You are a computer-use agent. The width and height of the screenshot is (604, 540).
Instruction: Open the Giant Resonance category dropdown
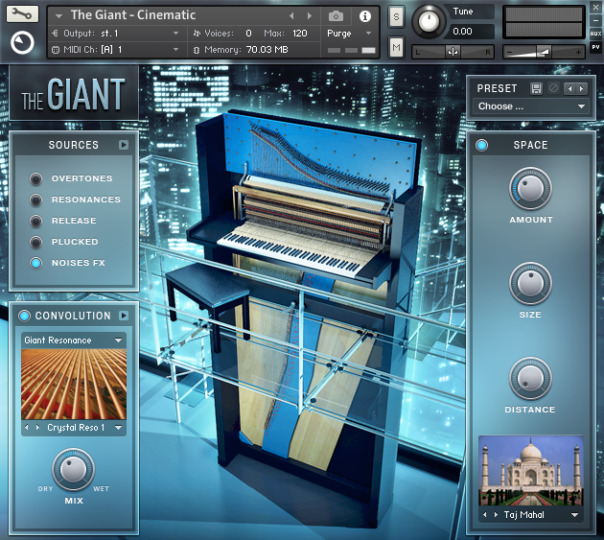pos(73,340)
